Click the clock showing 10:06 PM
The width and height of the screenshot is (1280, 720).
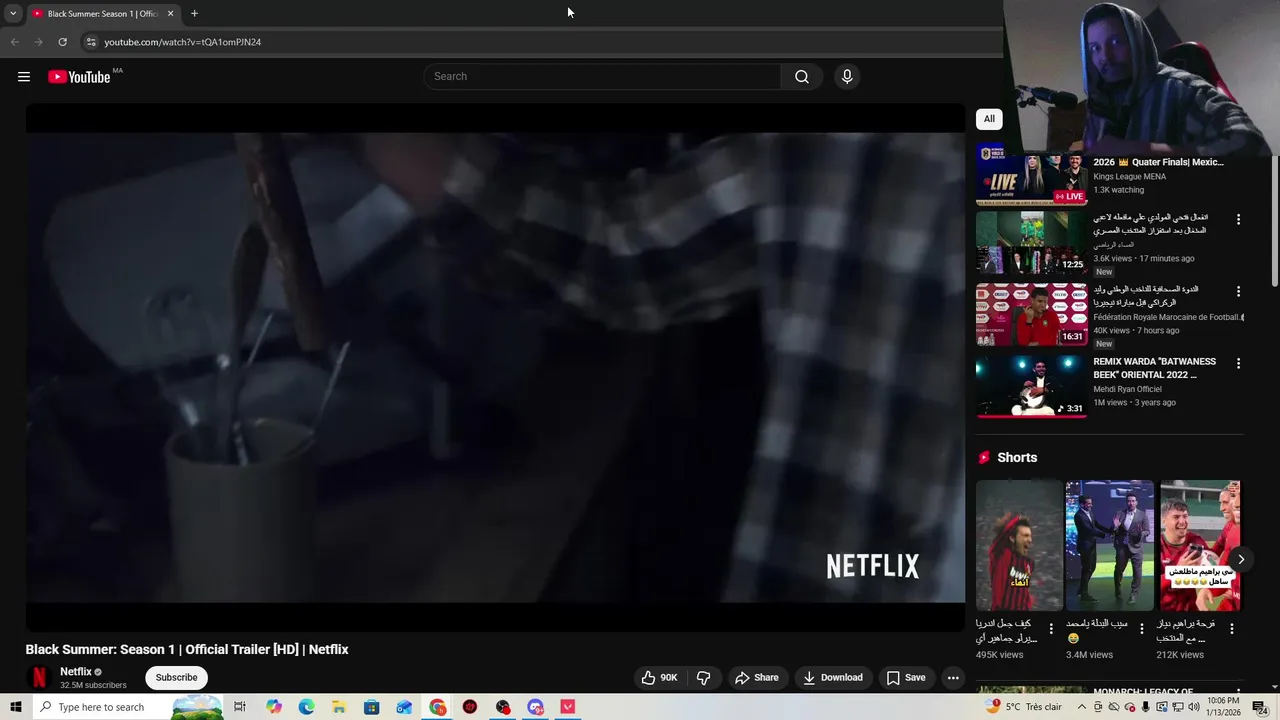1224,707
